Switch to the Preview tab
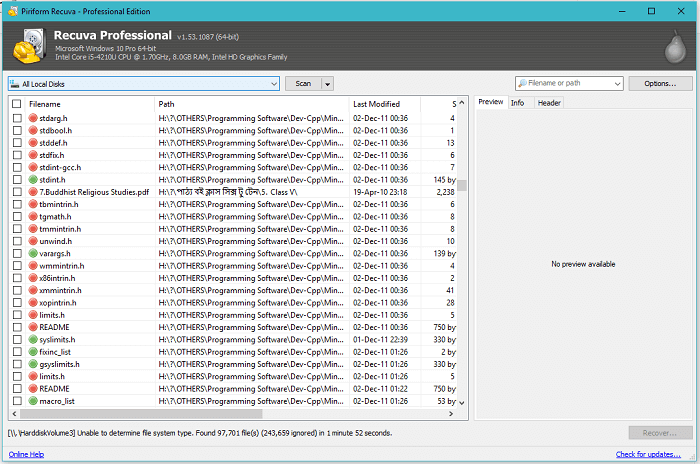700x464 pixels. tap(491, 102)
